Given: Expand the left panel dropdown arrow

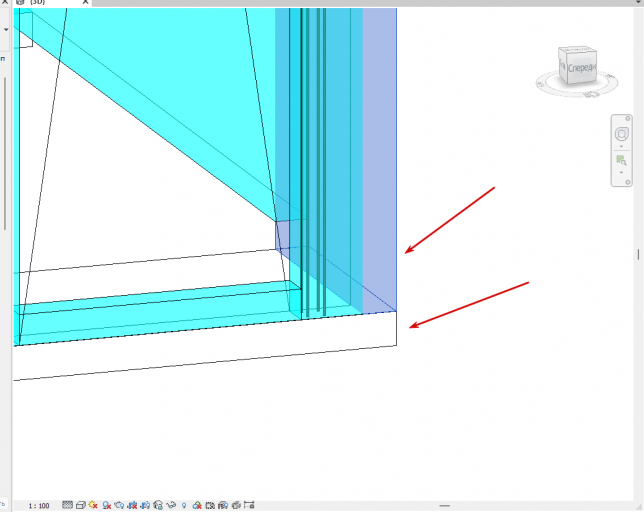Looking at the screenshot, I should click(x=6, y=30).
